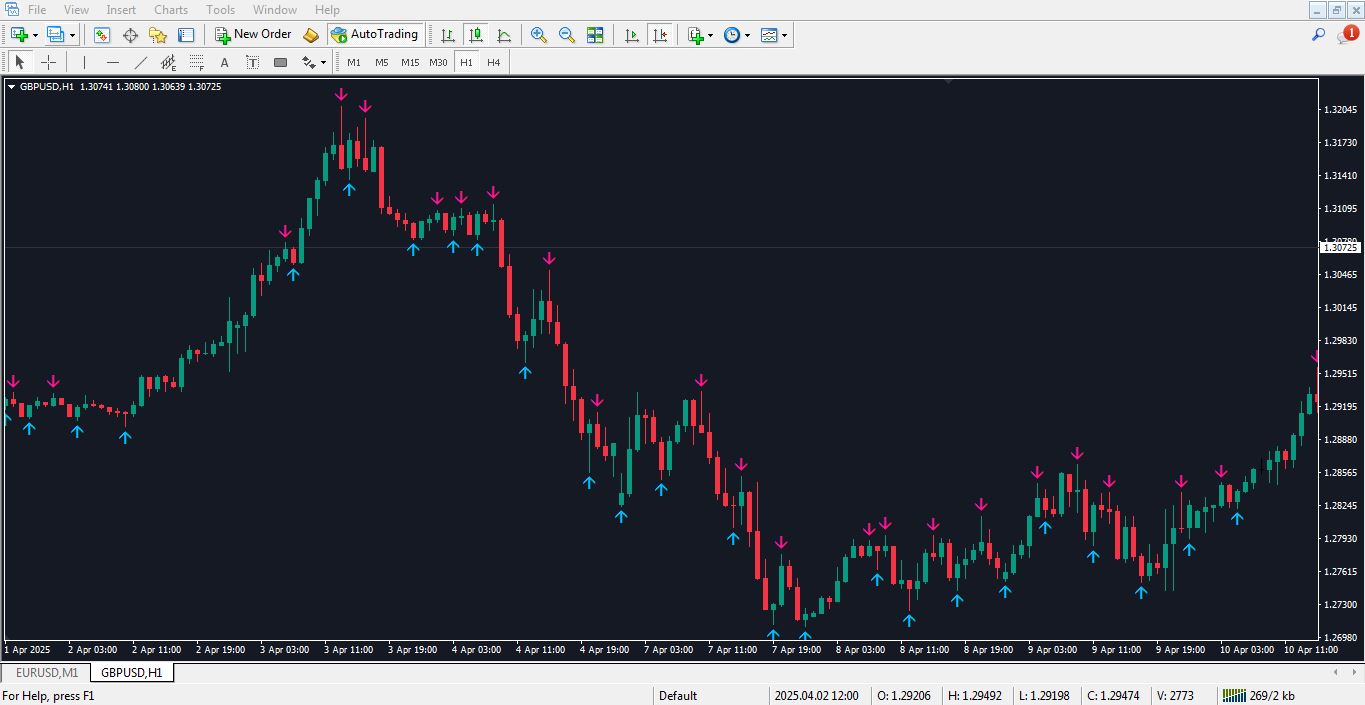Select the Crosshair tool
The image size is (1365, 705).
(48, 62)
